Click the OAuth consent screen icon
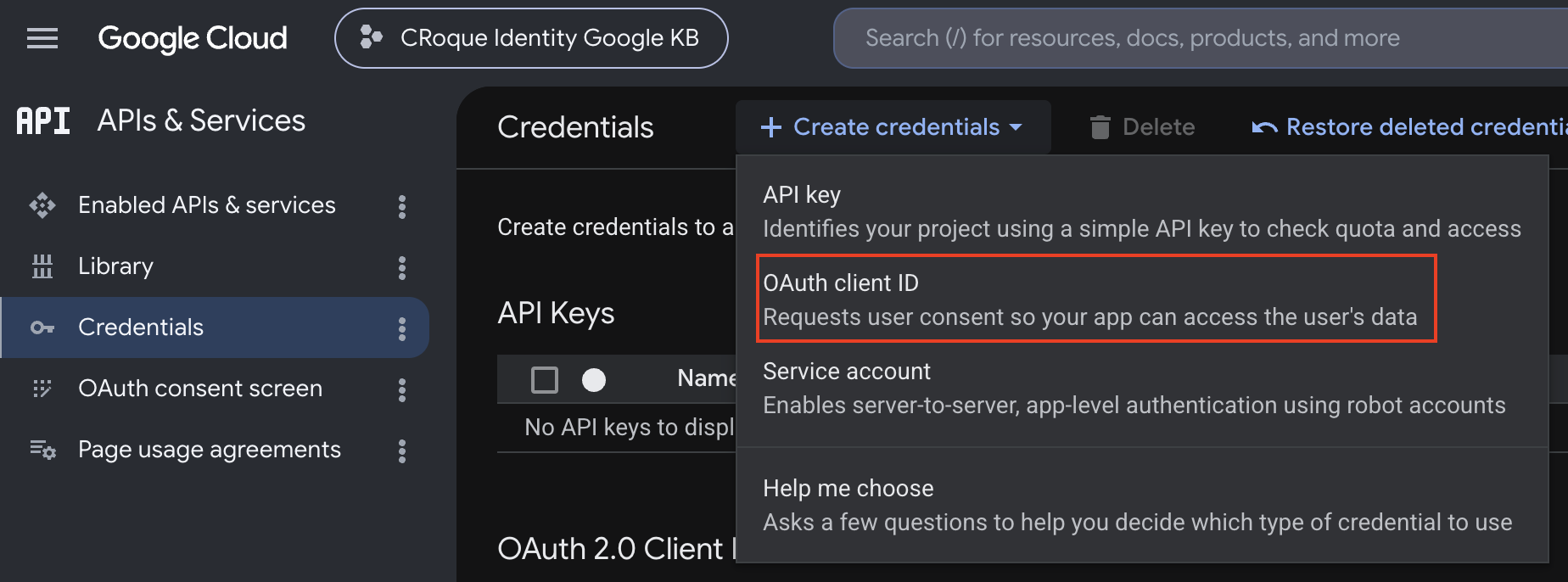Screen dimensions: 1568x582 (x=42, y=389)
